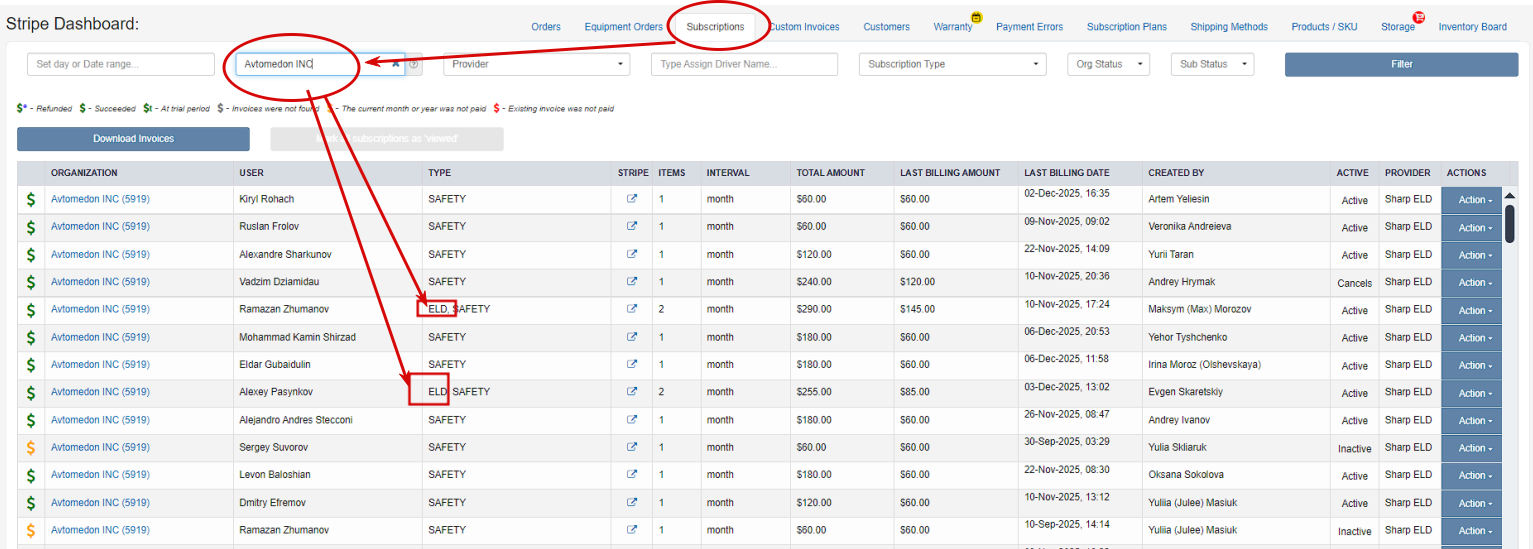This screenshot has width=1533, height=549.
Task: Click items count link for Ruslan Frolov
Action: point(661,226)
